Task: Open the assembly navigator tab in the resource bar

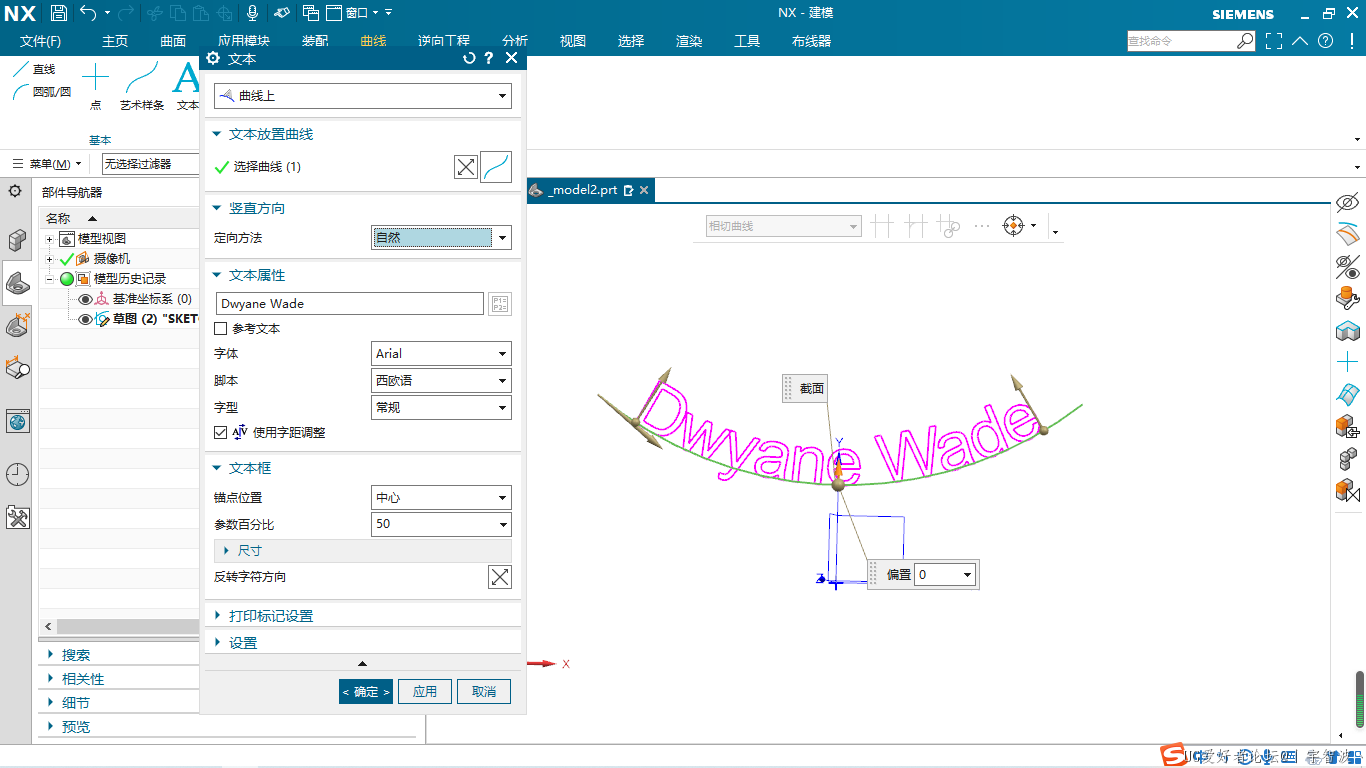Action: 17,240
